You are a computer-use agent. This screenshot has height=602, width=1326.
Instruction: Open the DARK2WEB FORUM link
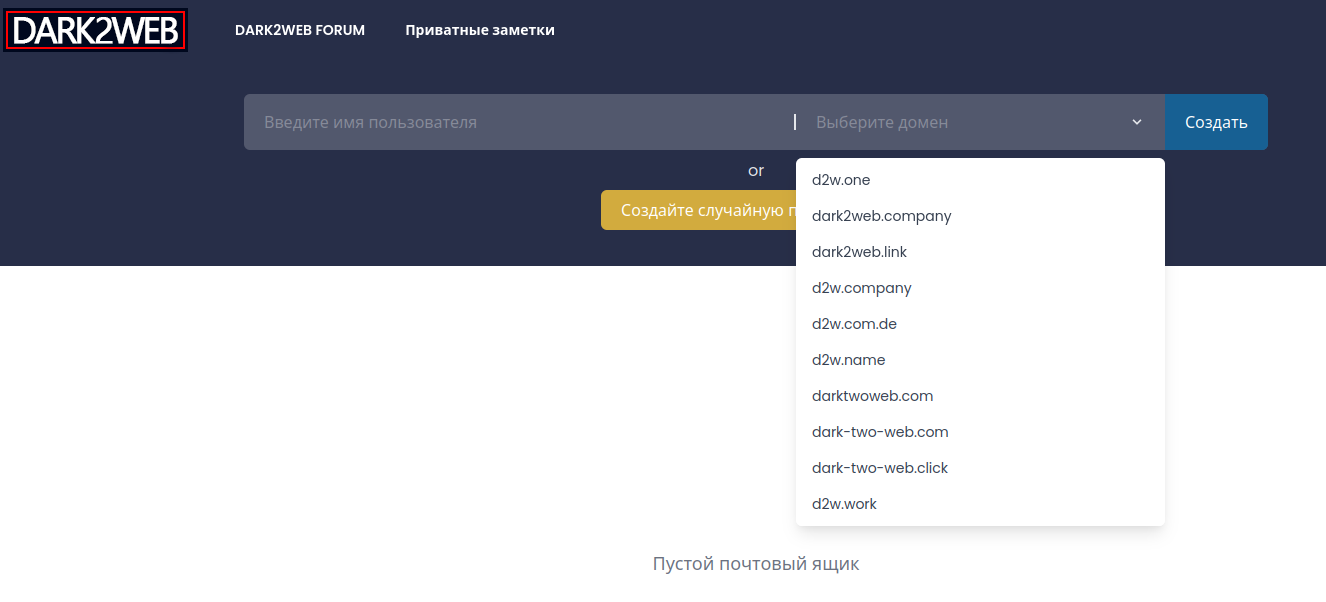point(300,30)
